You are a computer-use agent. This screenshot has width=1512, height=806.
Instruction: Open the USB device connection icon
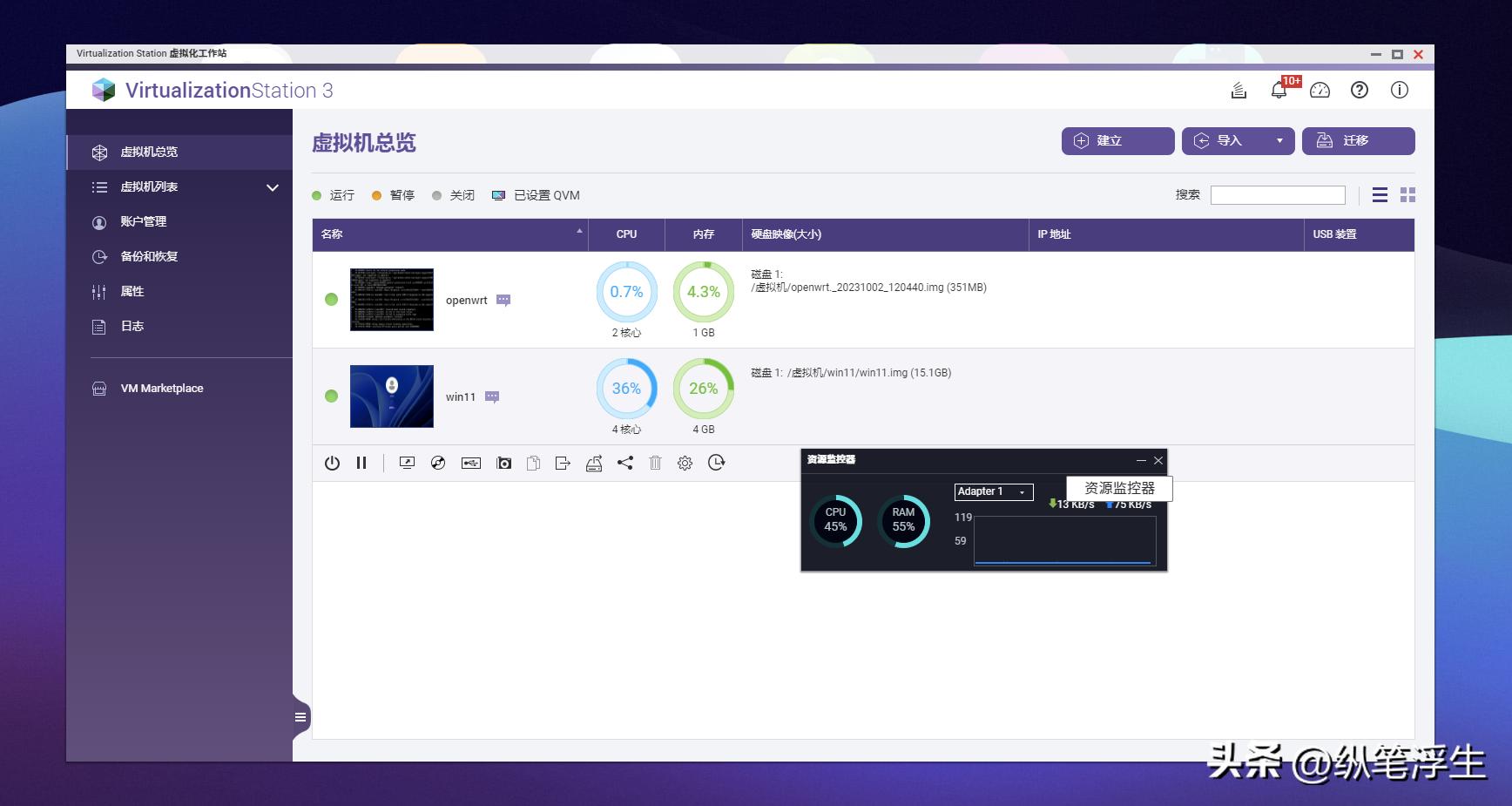click(471, 464)
